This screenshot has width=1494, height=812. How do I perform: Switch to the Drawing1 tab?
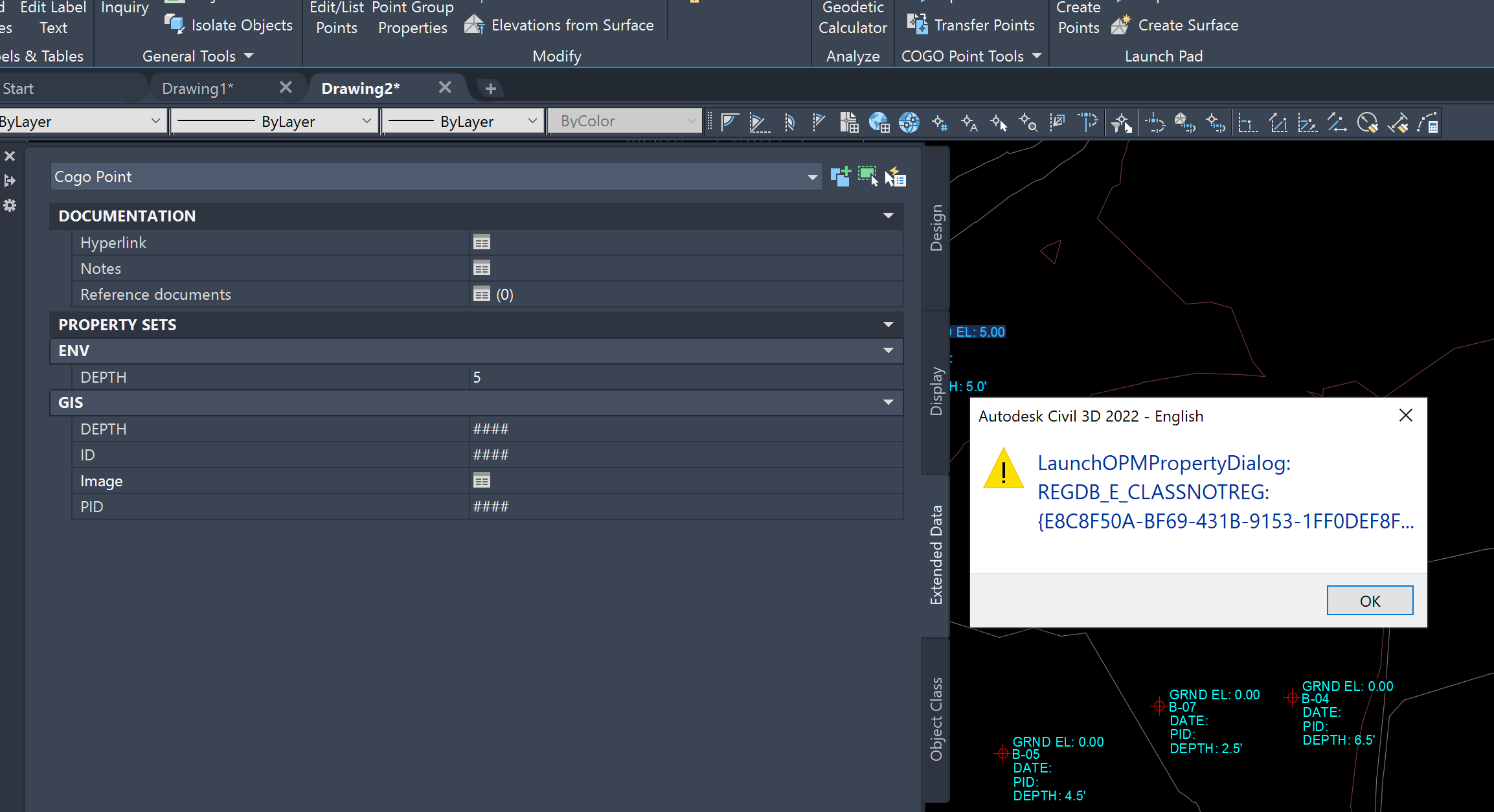[x=198, y=88]
